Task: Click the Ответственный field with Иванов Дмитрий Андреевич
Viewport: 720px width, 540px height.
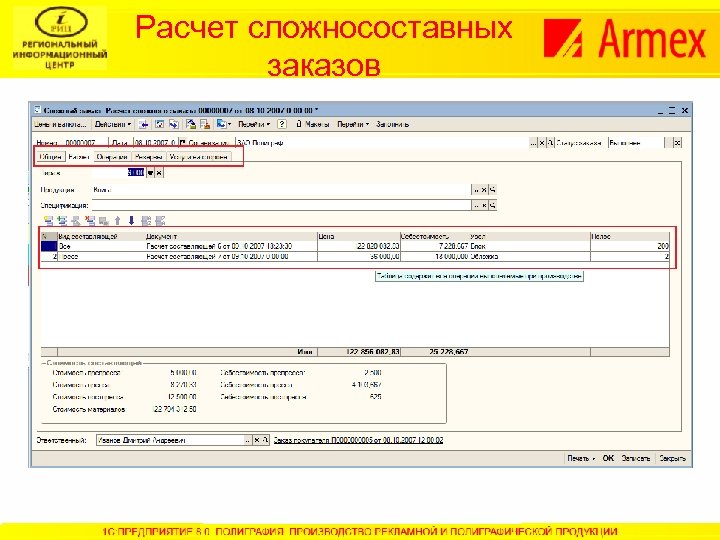Action: tap(170, 440)
